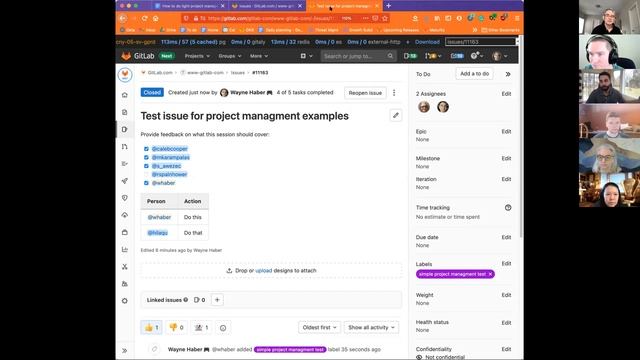Toggle @whaber task checkbox
Screen dimensions: 640x360
point(146,183)
